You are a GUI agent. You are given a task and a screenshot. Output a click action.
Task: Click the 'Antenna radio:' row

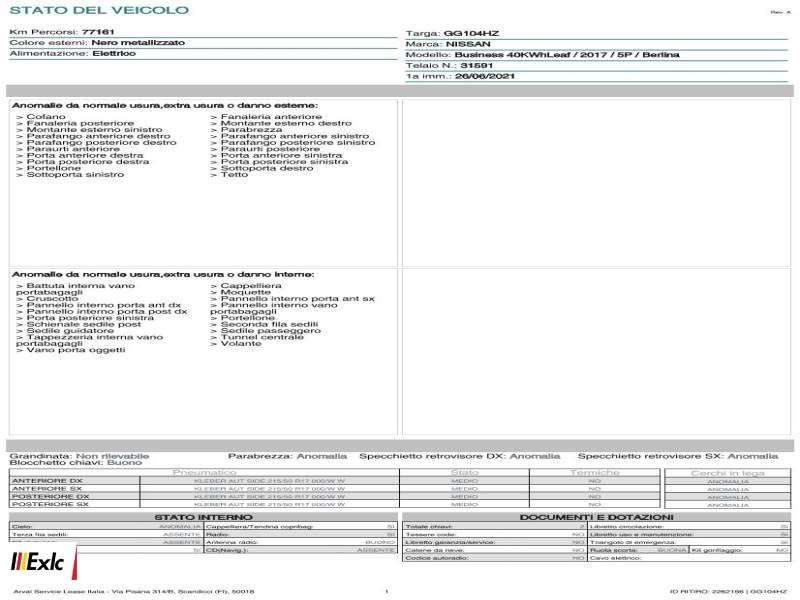[x=301, y=542]
